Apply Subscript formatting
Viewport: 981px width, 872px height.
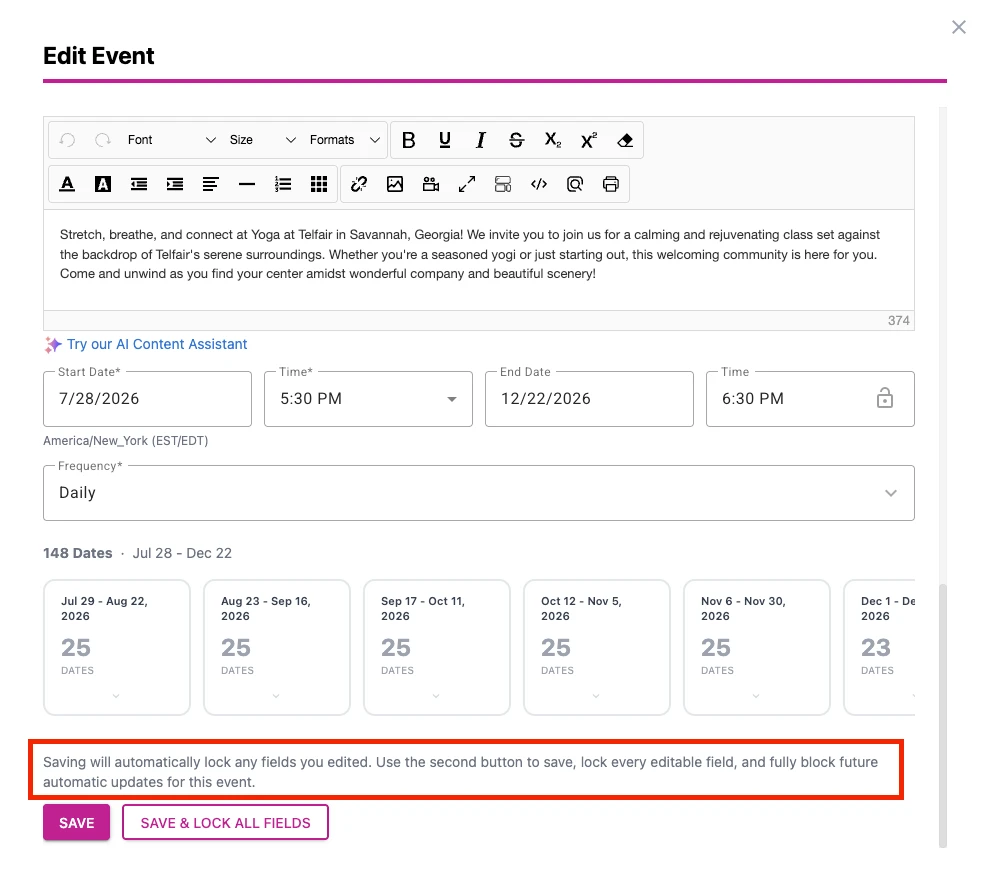[x=552, y=140]
